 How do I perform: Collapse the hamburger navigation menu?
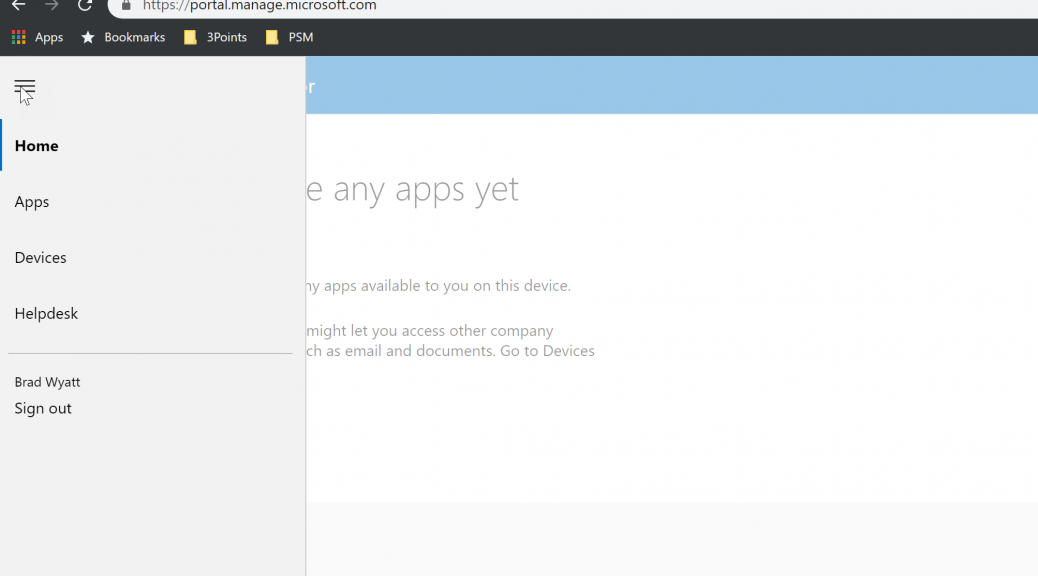click(x=24, y=87)
